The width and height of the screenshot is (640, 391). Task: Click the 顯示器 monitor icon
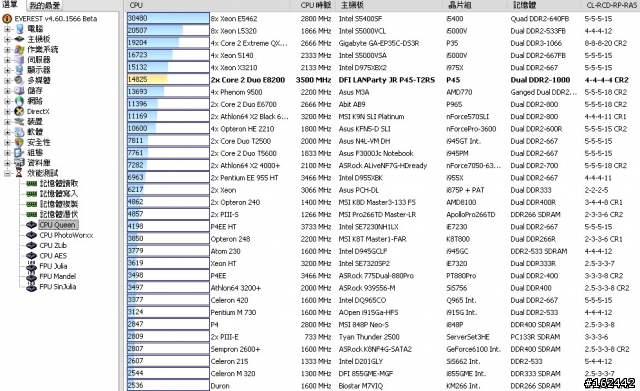point(19,70)
